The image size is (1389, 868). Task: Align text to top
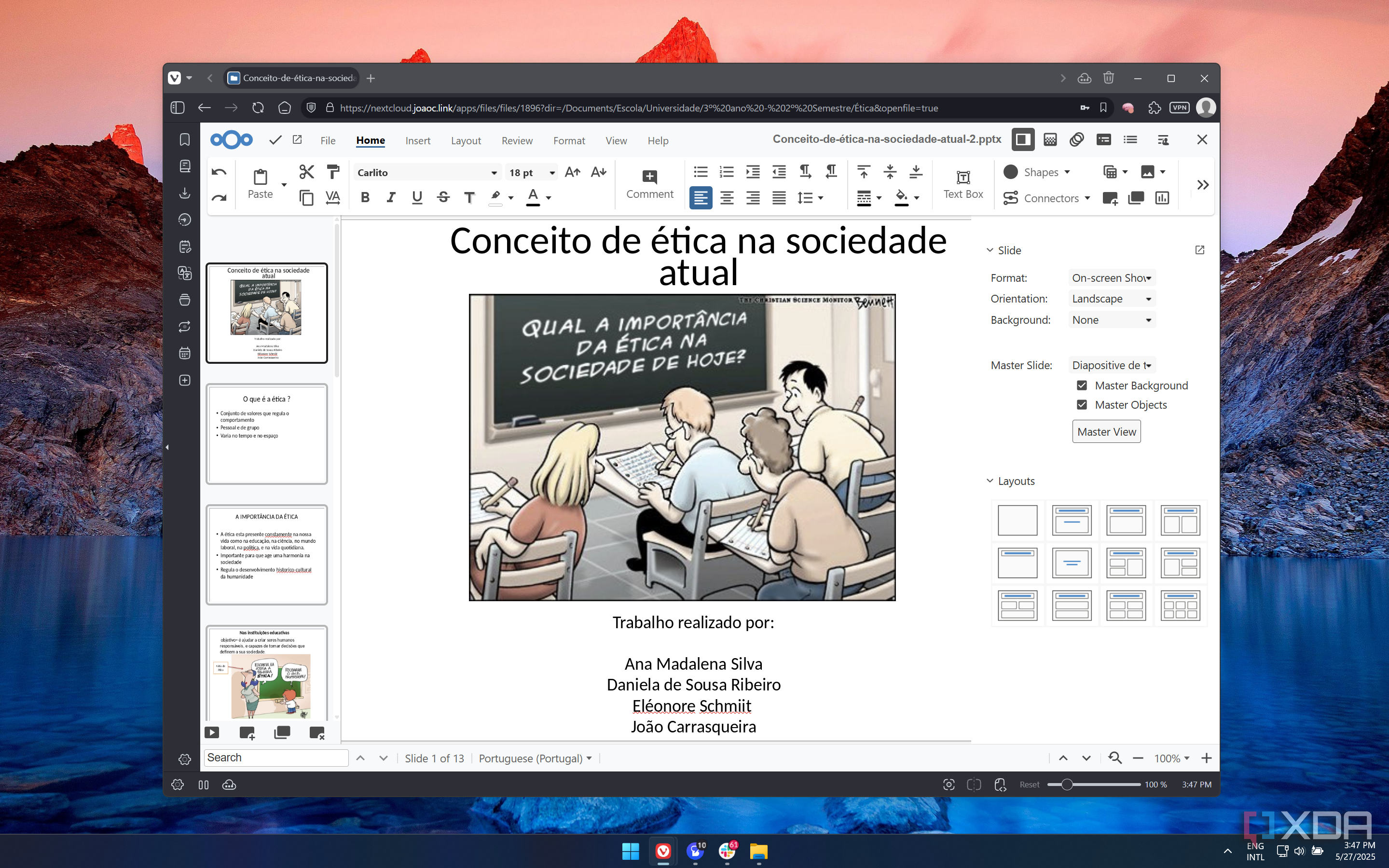click(x=863, y=172)
